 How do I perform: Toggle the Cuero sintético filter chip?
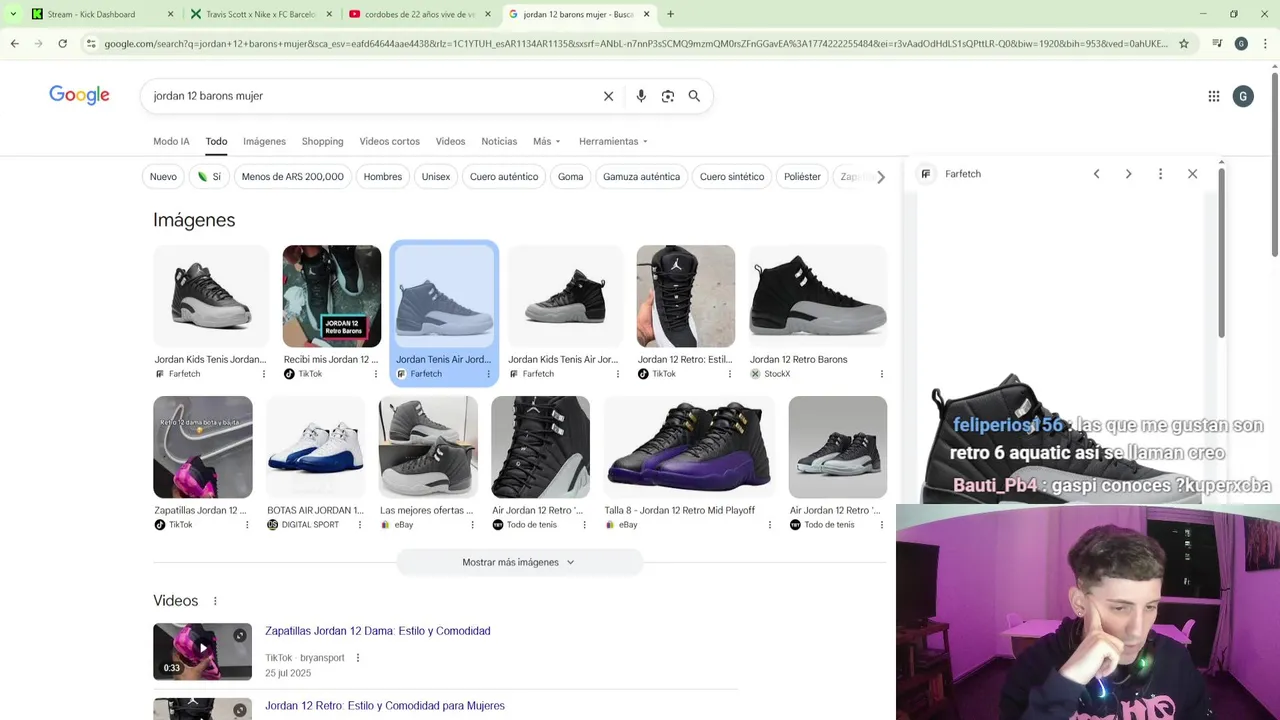pyautogui.click(x=732, y=177)
